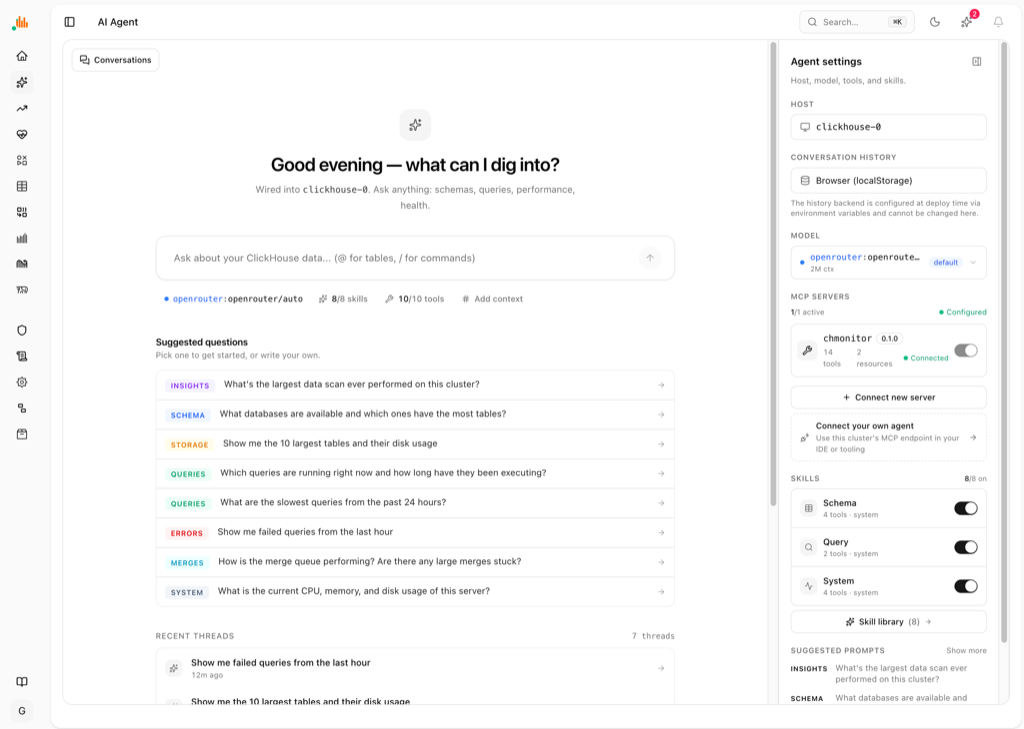Open the health heartbeat sidebar icon
Viewport: 1024px width, 729px height.
pos(22,135)
